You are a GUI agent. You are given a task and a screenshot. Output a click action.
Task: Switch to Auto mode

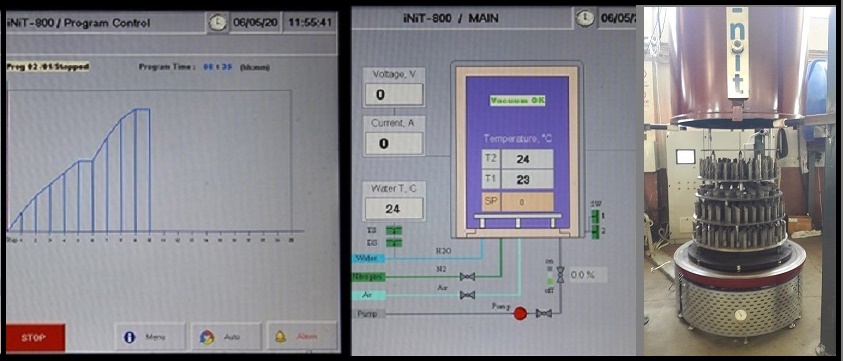click(226, 337)
